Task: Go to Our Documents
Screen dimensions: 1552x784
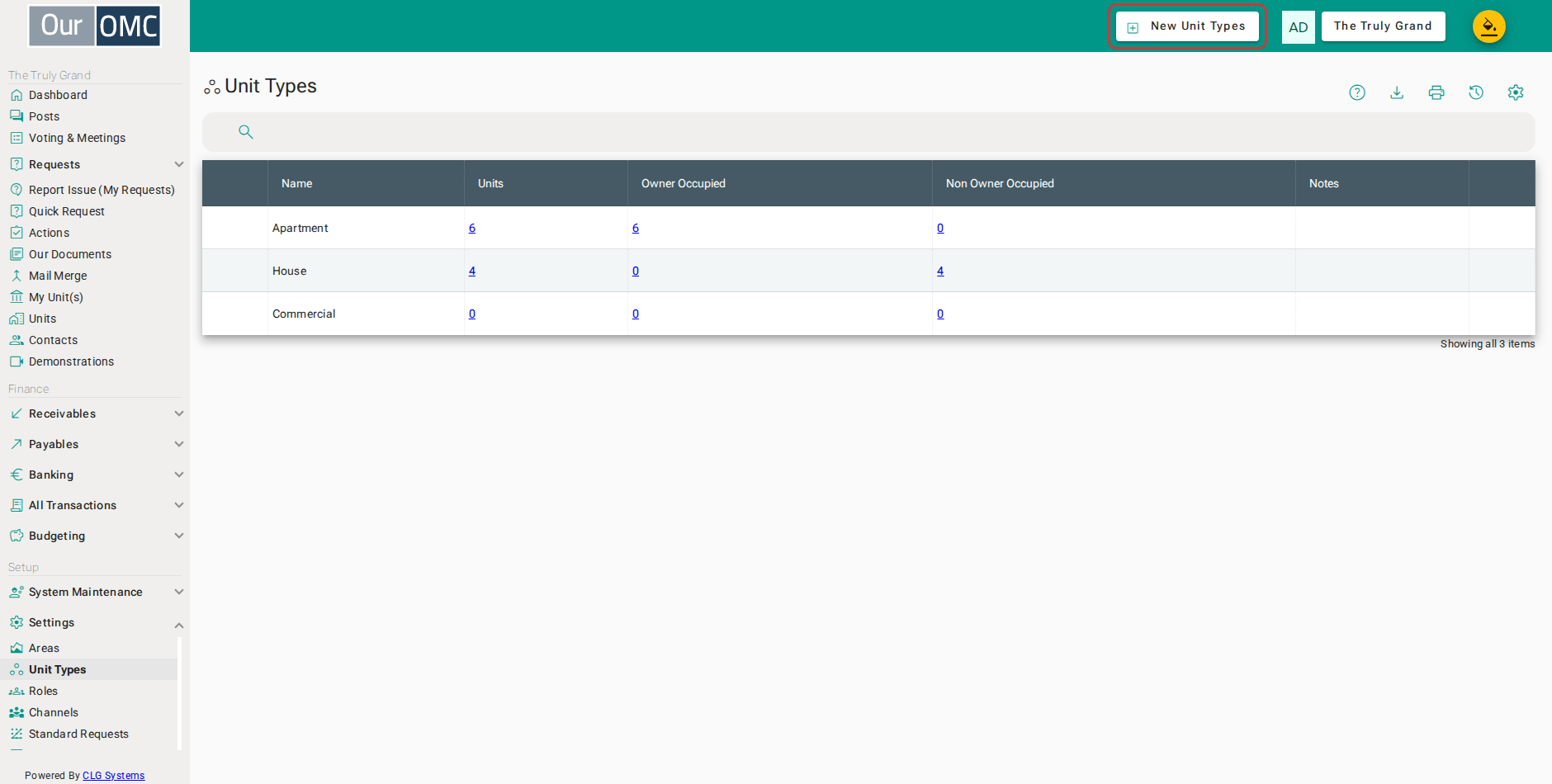Action: pos(70,254)
